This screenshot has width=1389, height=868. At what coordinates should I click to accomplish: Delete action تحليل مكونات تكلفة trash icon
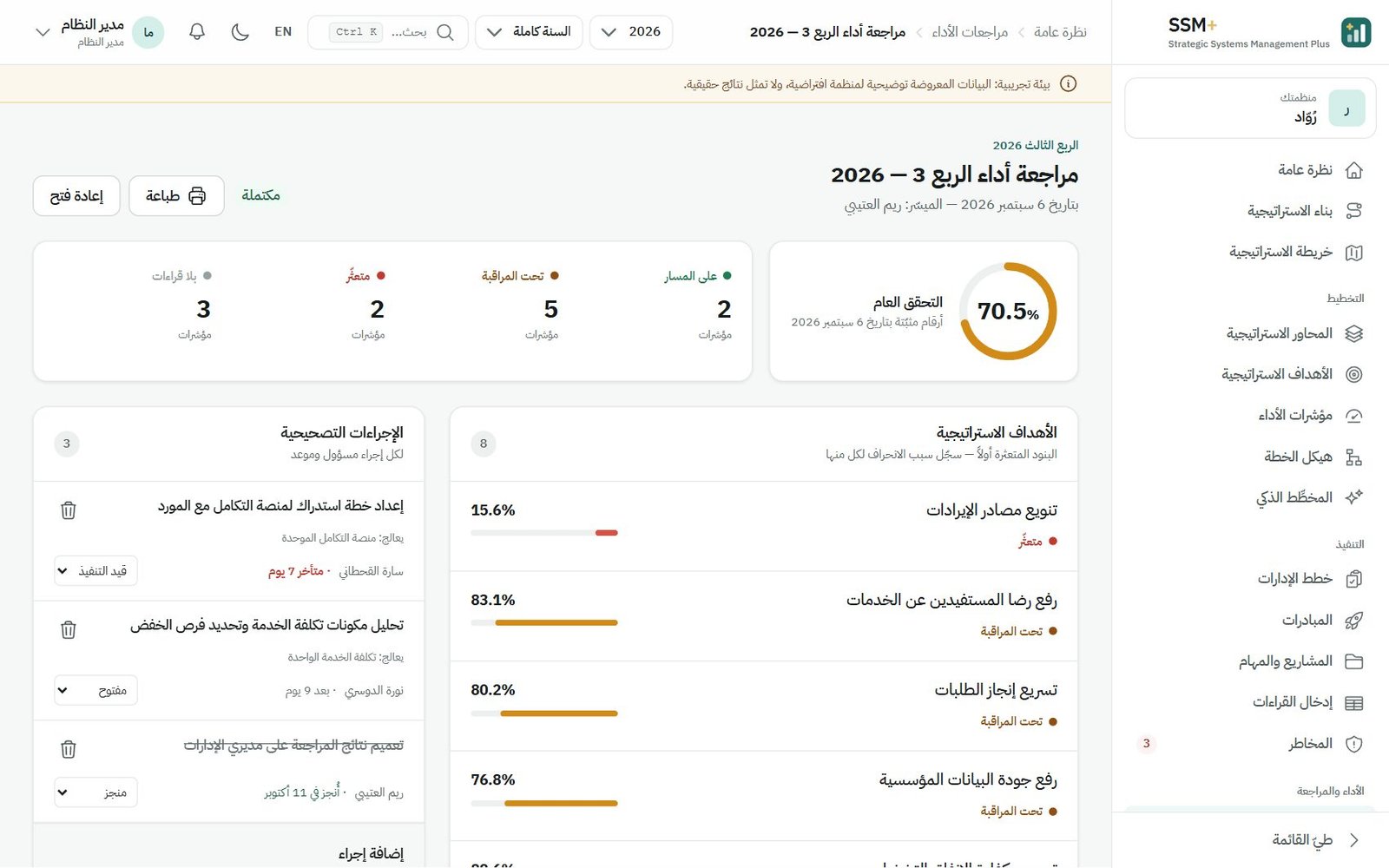pos(69,629)
